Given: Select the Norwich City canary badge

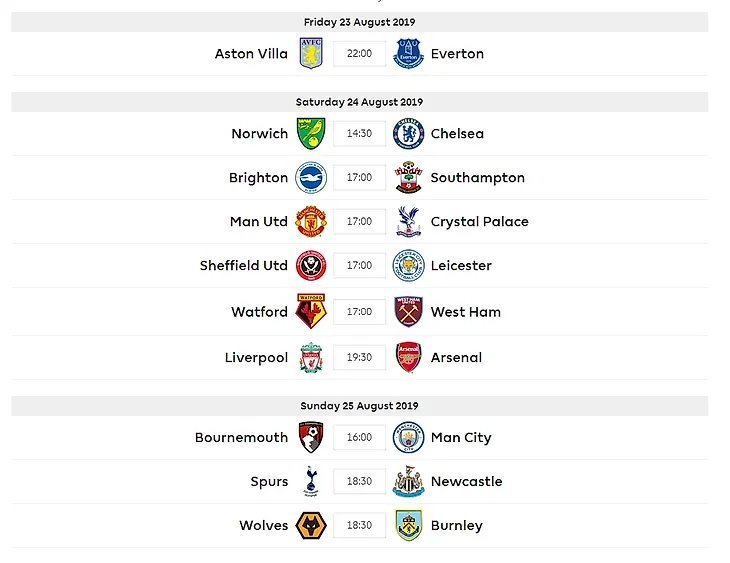Looking at the screenshot, I should [311, 134].
